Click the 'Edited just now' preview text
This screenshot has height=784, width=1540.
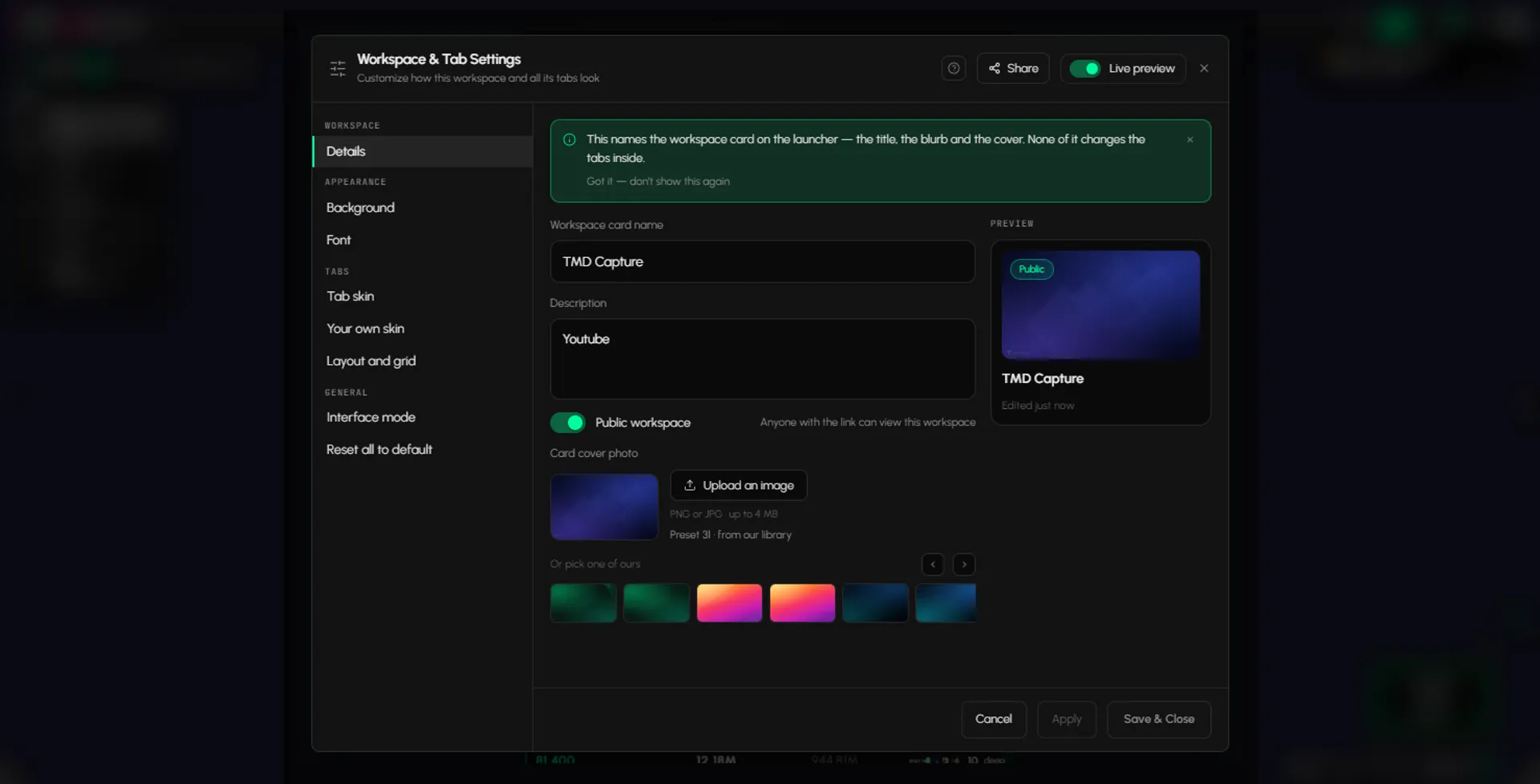(x=1037, y=406)
